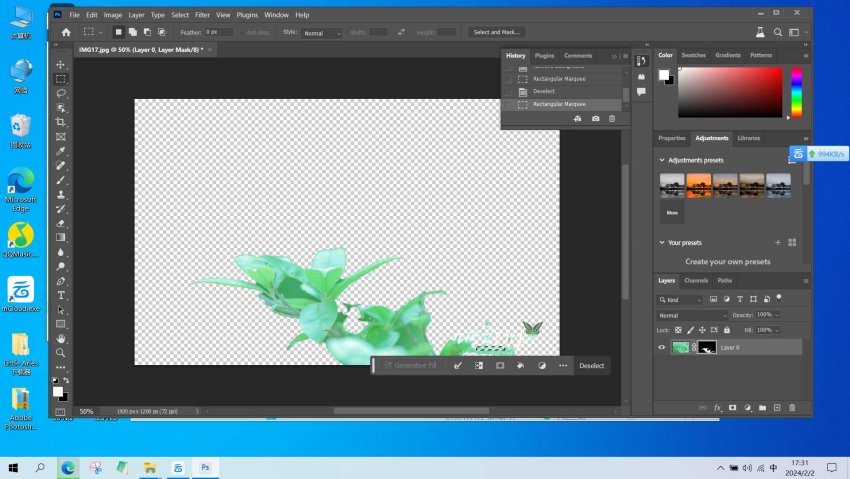Open the Opacity dropdown arrow
The image size is (850, 479).
[777, 315]
